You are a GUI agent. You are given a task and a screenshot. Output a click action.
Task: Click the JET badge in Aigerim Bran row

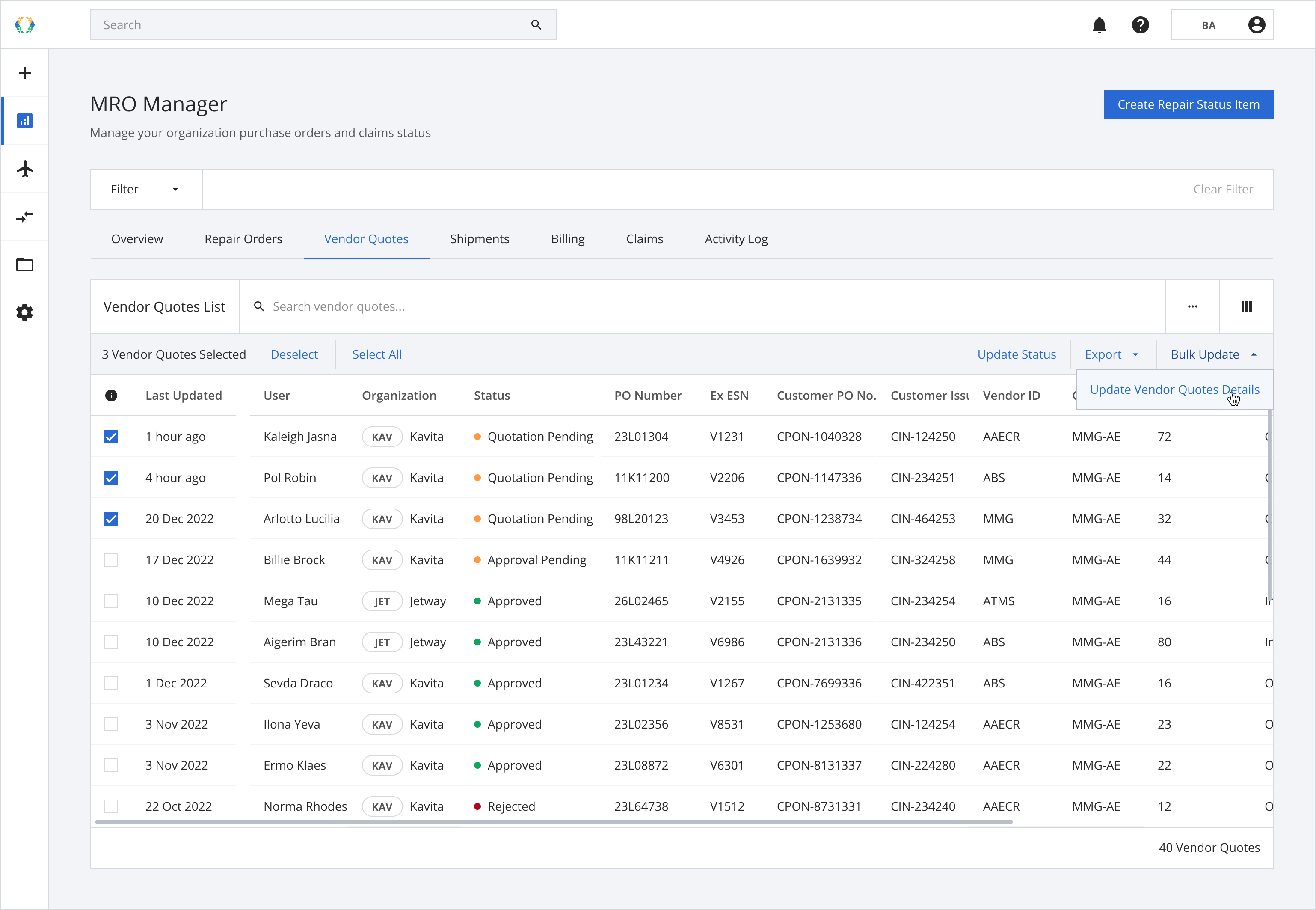(382, 642)
